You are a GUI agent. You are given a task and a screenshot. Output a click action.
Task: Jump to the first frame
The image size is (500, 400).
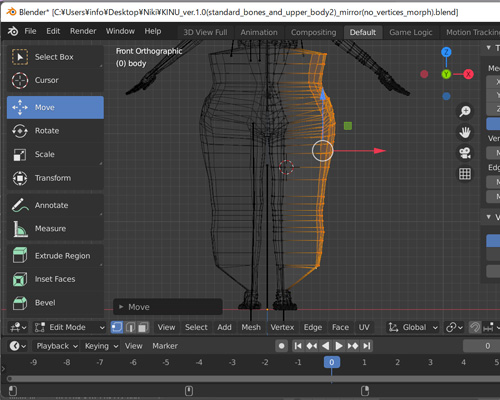click(298, 346)
